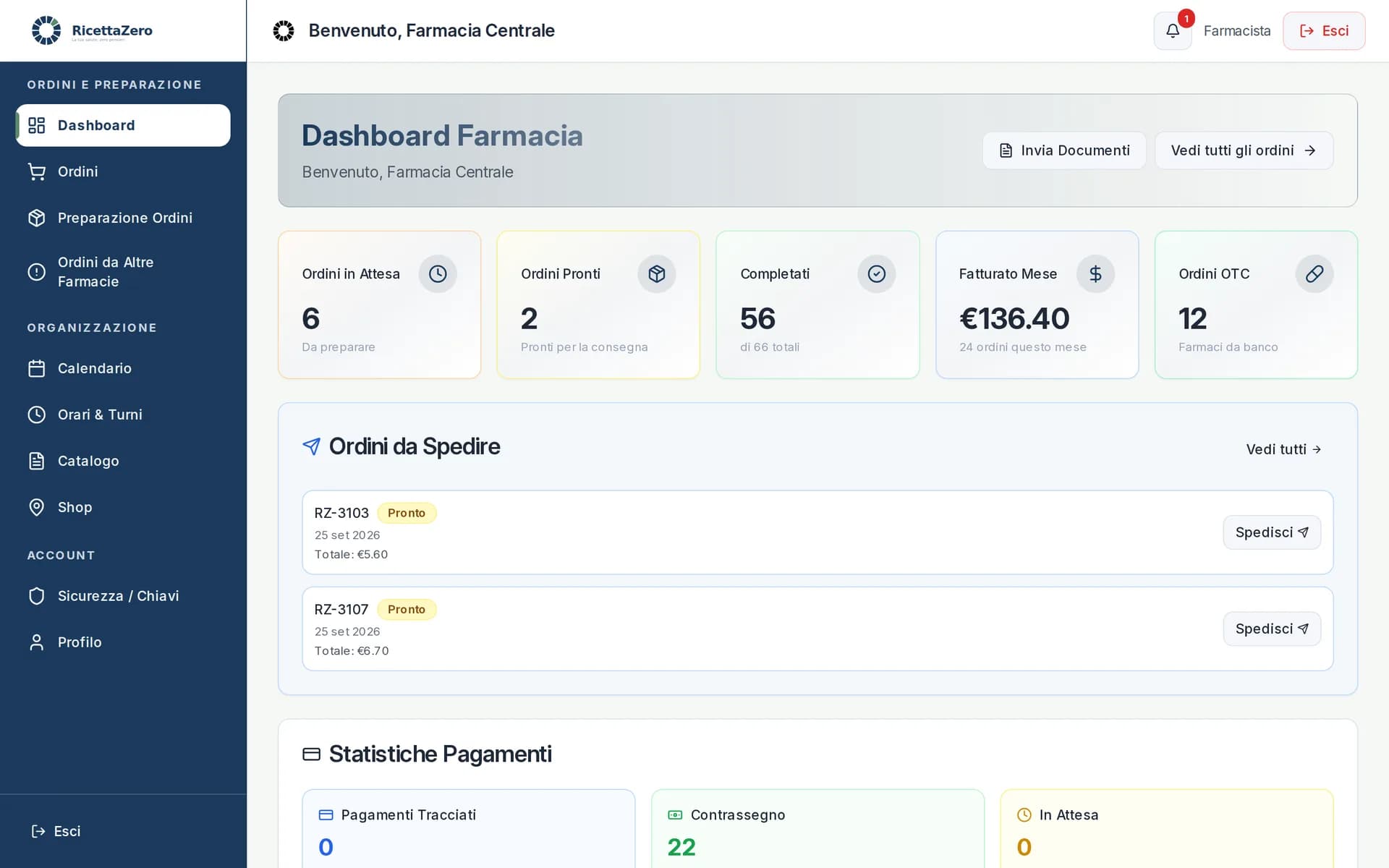This screenshot has width=1389, height=868.
Task: Click the Pronto badge on RZ-3103
Action: click(407, 513)
